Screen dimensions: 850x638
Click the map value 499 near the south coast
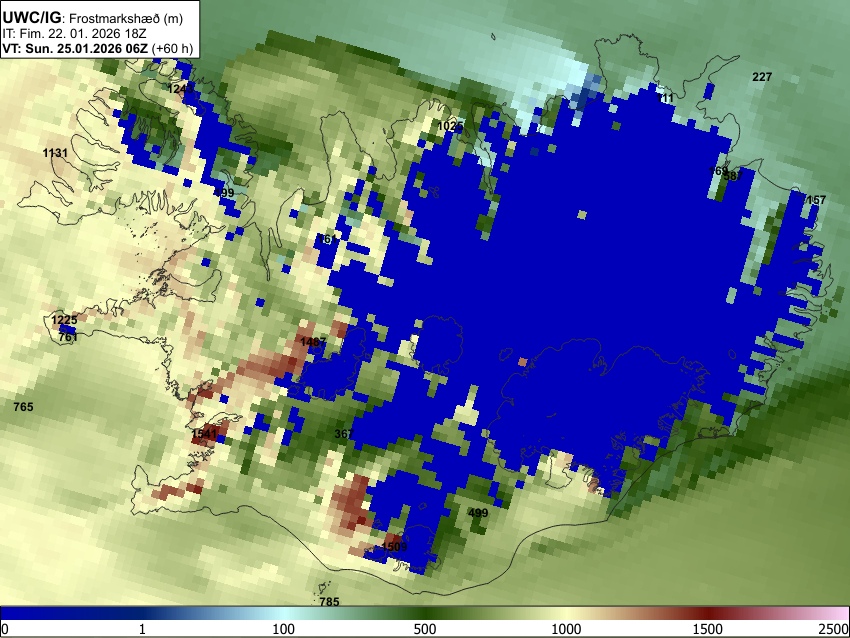tap(478, 513)
